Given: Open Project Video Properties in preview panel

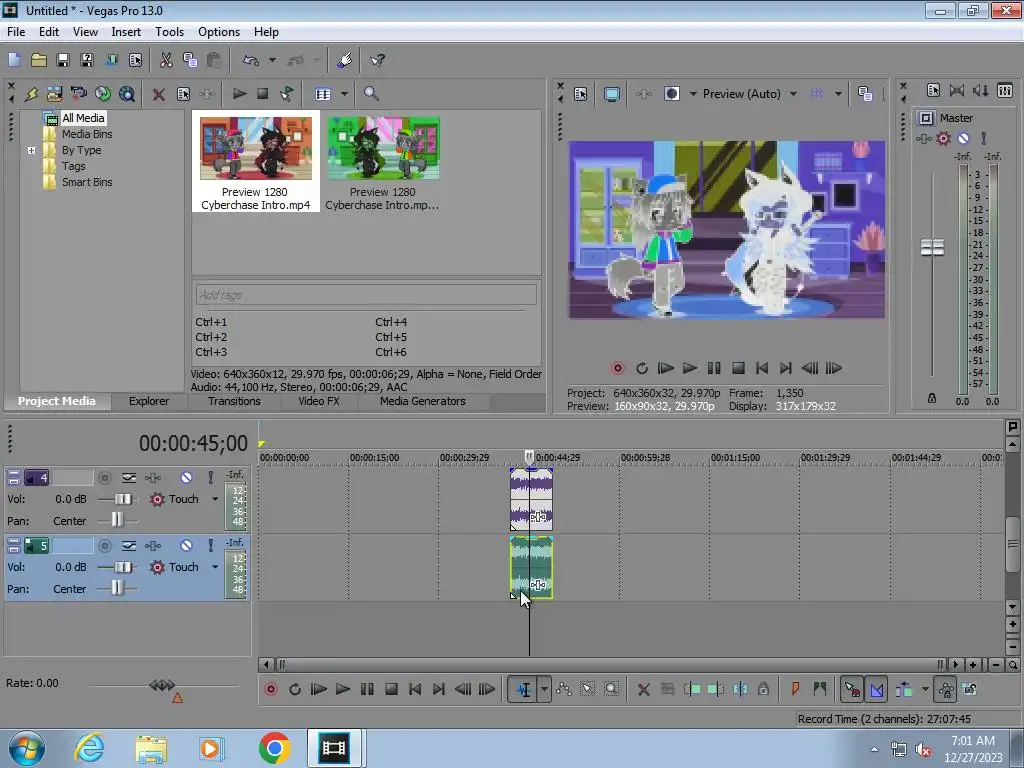Looking at the screenshot, I should (x=581, y=94).
